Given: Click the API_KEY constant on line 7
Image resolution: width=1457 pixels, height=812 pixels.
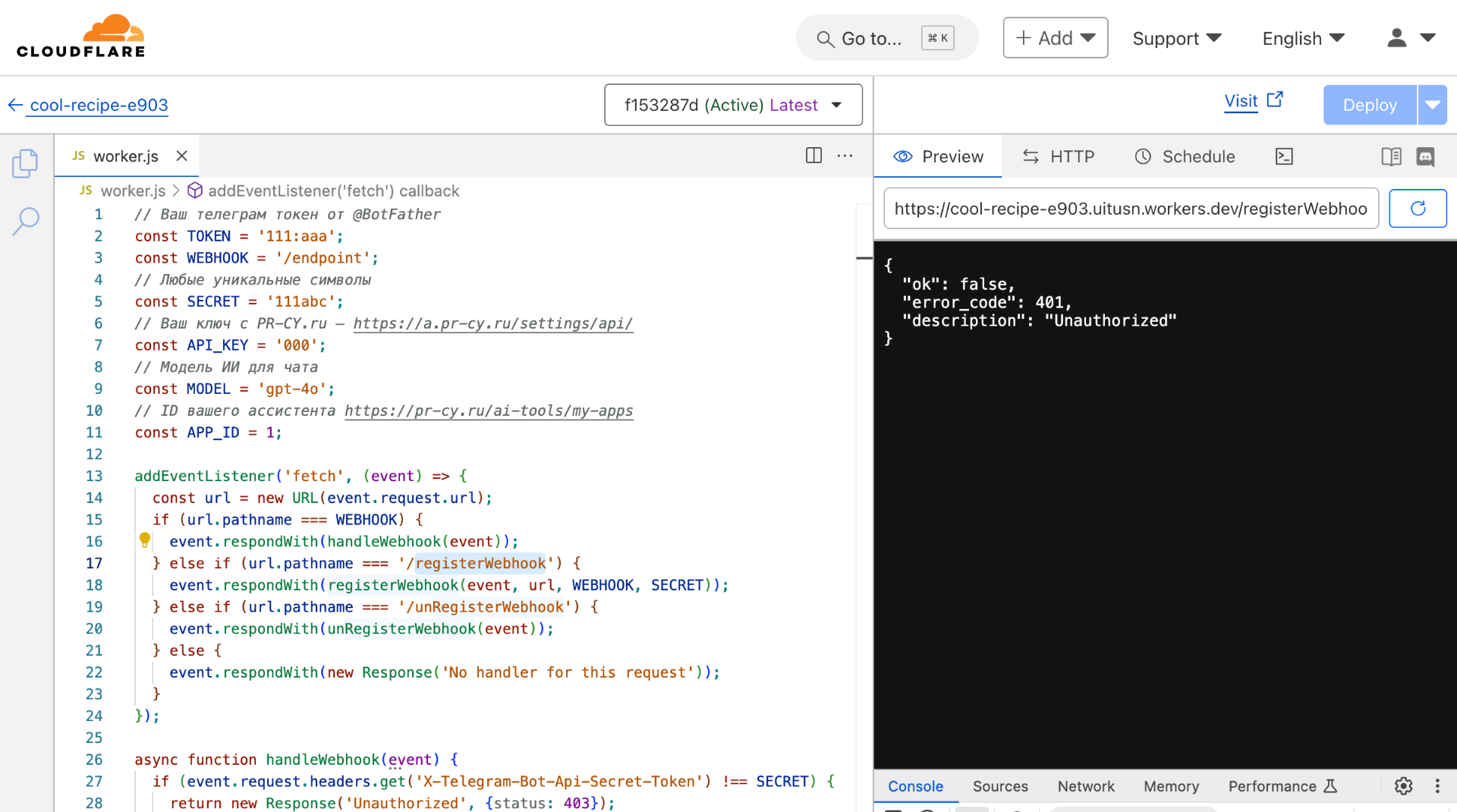Looking at the screenshot, I should pyautogui.click(x=217, y=345).
